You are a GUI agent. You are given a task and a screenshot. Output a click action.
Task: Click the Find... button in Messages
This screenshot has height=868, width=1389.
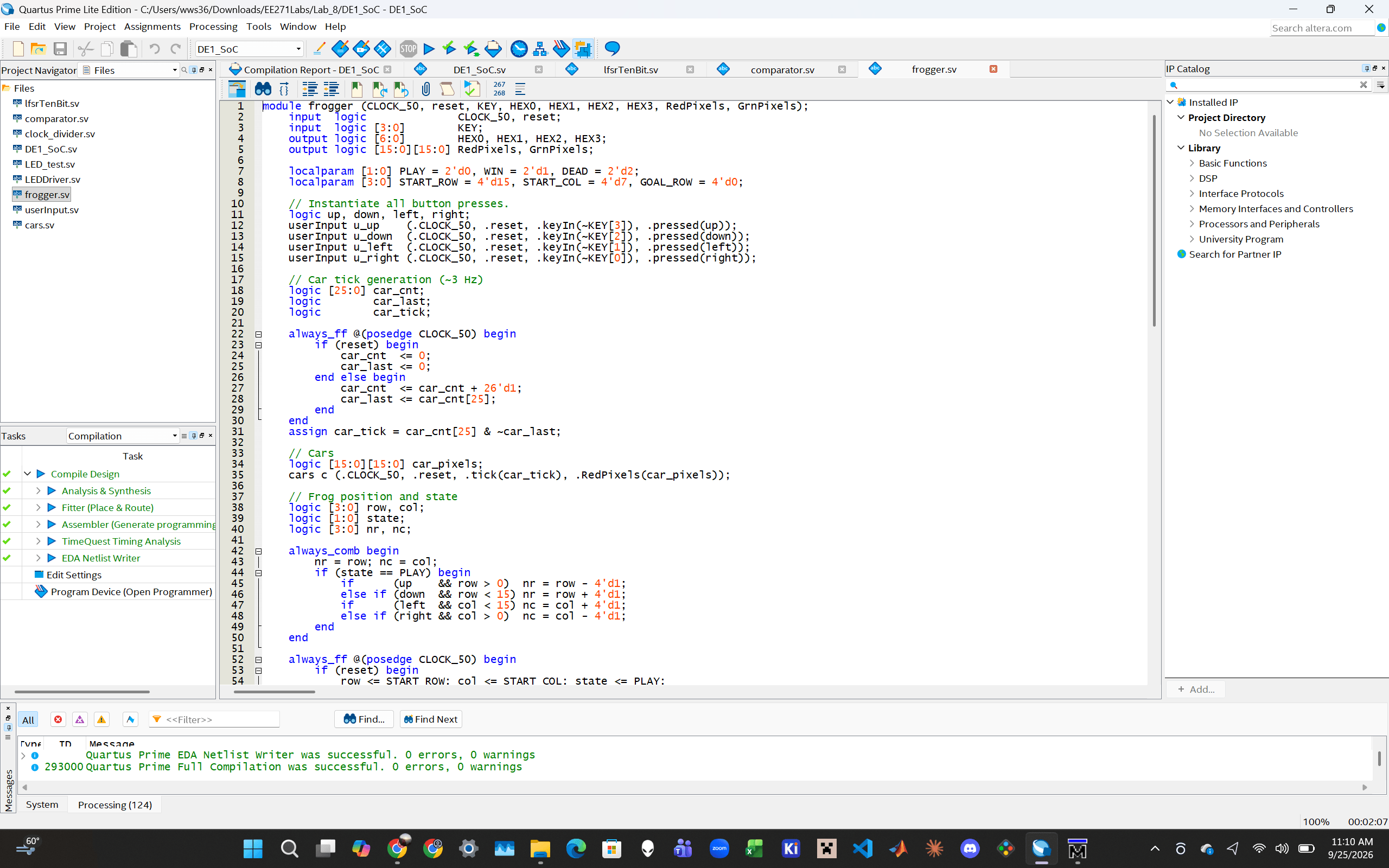(x=364, y=719)
